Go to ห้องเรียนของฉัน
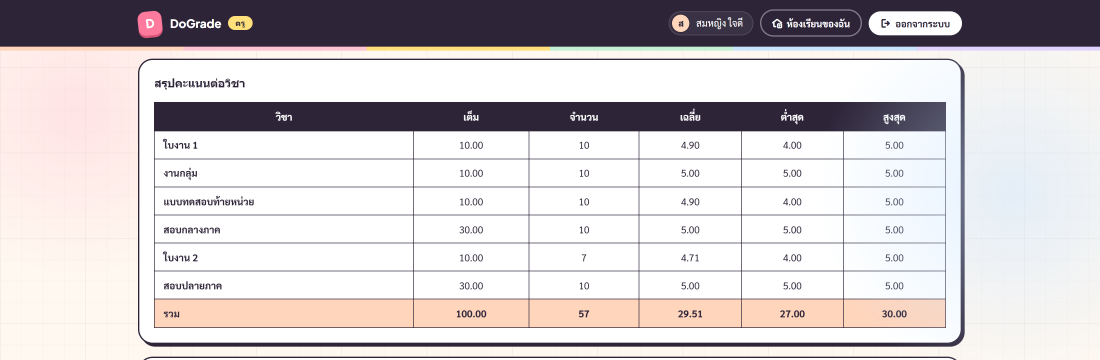1100x360 pixels. pyautogui.click(x=811, y=23)
